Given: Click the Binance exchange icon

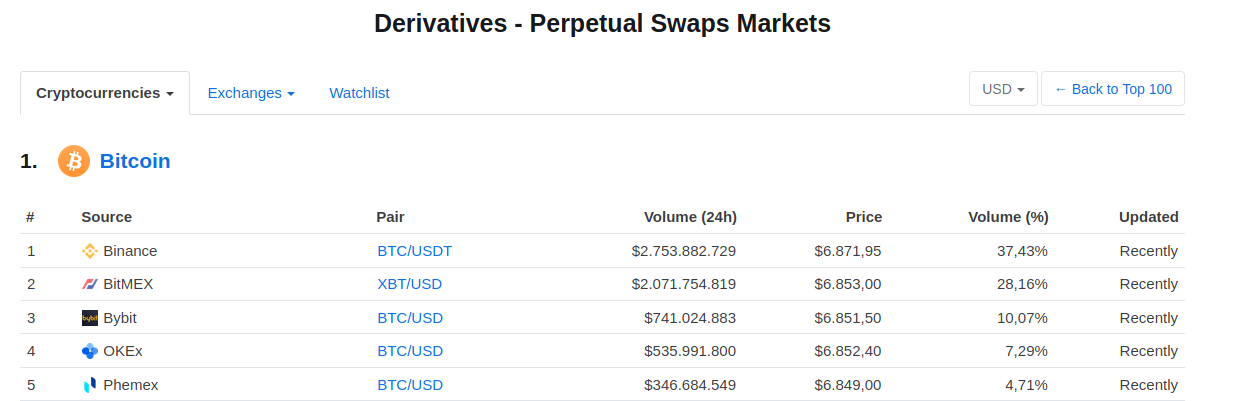Looking at the screenshot, I should coord(90,251).
